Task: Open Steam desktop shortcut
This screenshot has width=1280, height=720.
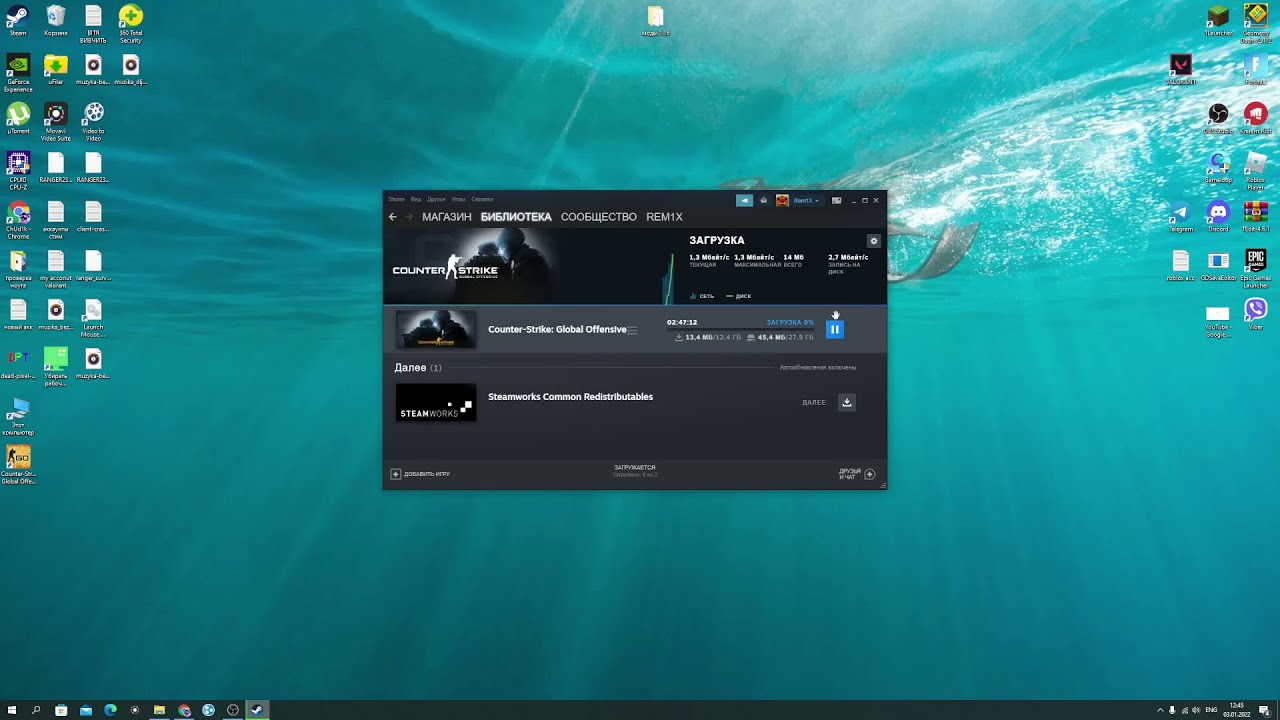Action: click(18, 20)
